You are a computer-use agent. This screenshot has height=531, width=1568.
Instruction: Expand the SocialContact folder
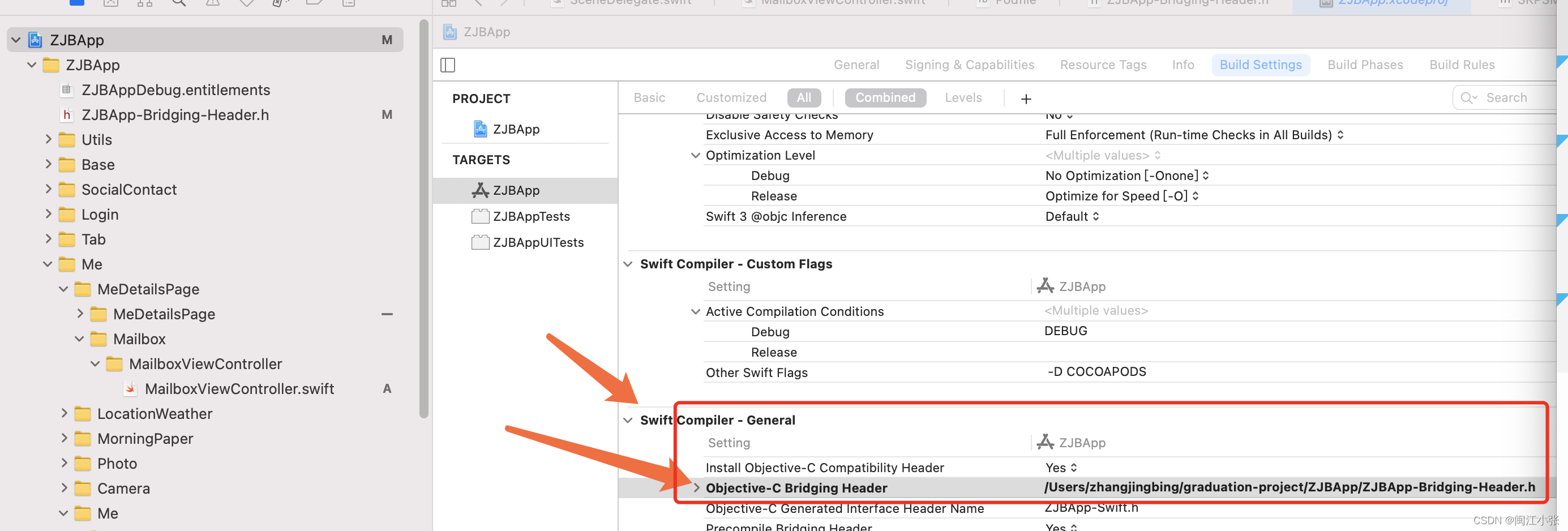pos(48,190)
